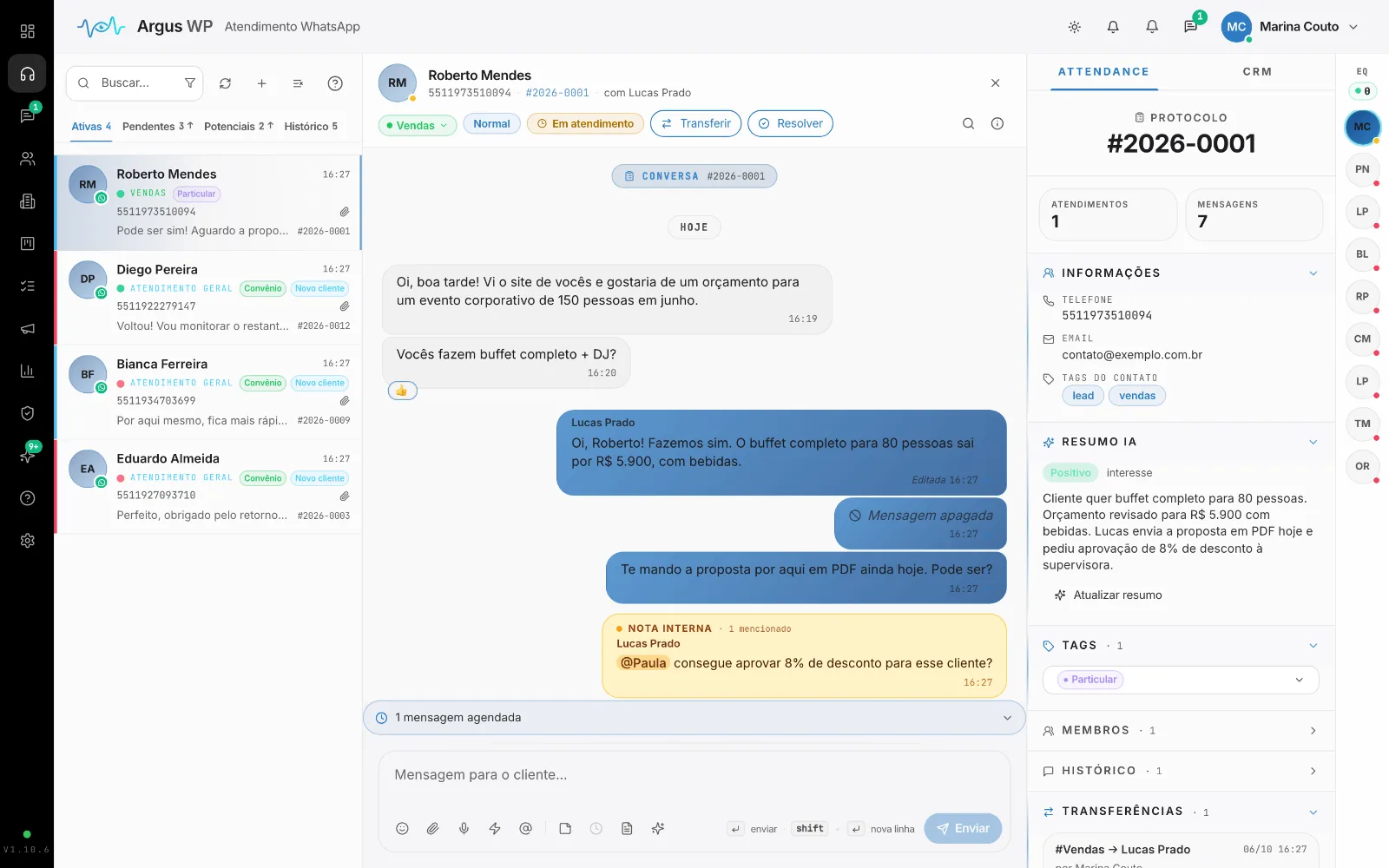Image resolution: width=1389 pixels, height=868 pixels.
Task: Open AI sparkle assistant in composer
Action: [x=658, y=829]
